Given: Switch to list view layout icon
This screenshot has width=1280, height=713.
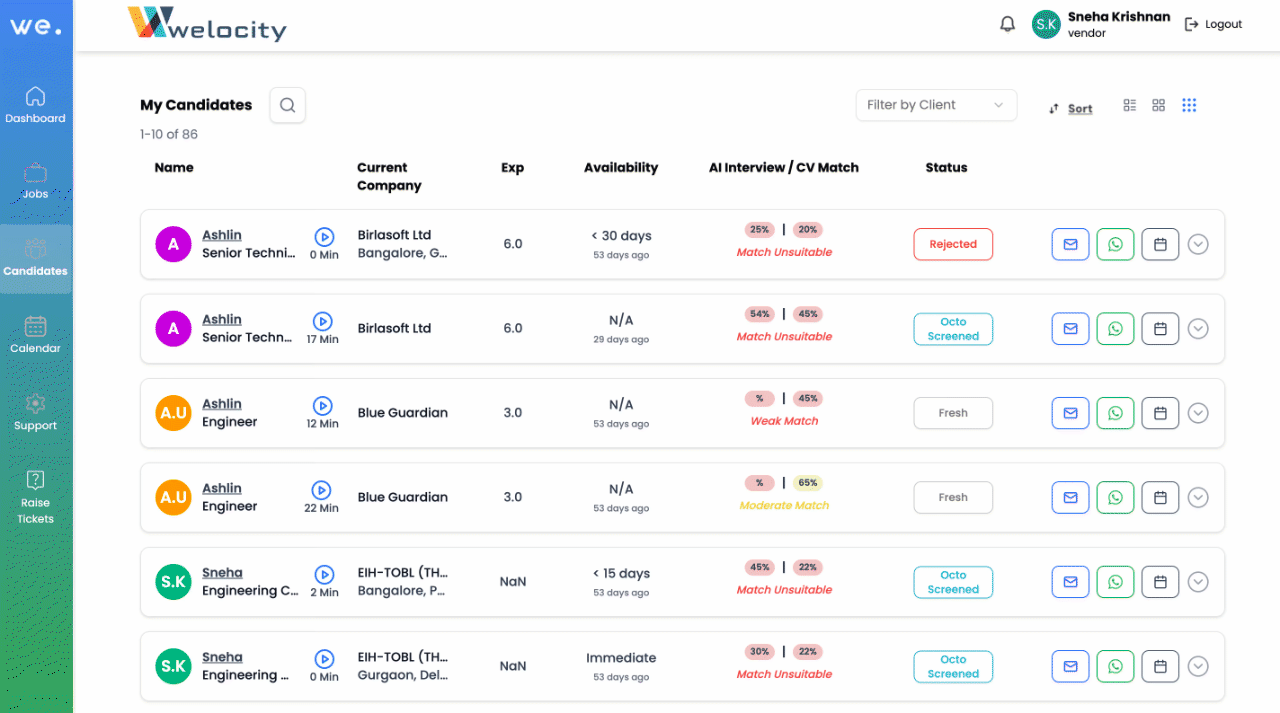Looking at the screenshot, I should click(x=1130, y=105).
